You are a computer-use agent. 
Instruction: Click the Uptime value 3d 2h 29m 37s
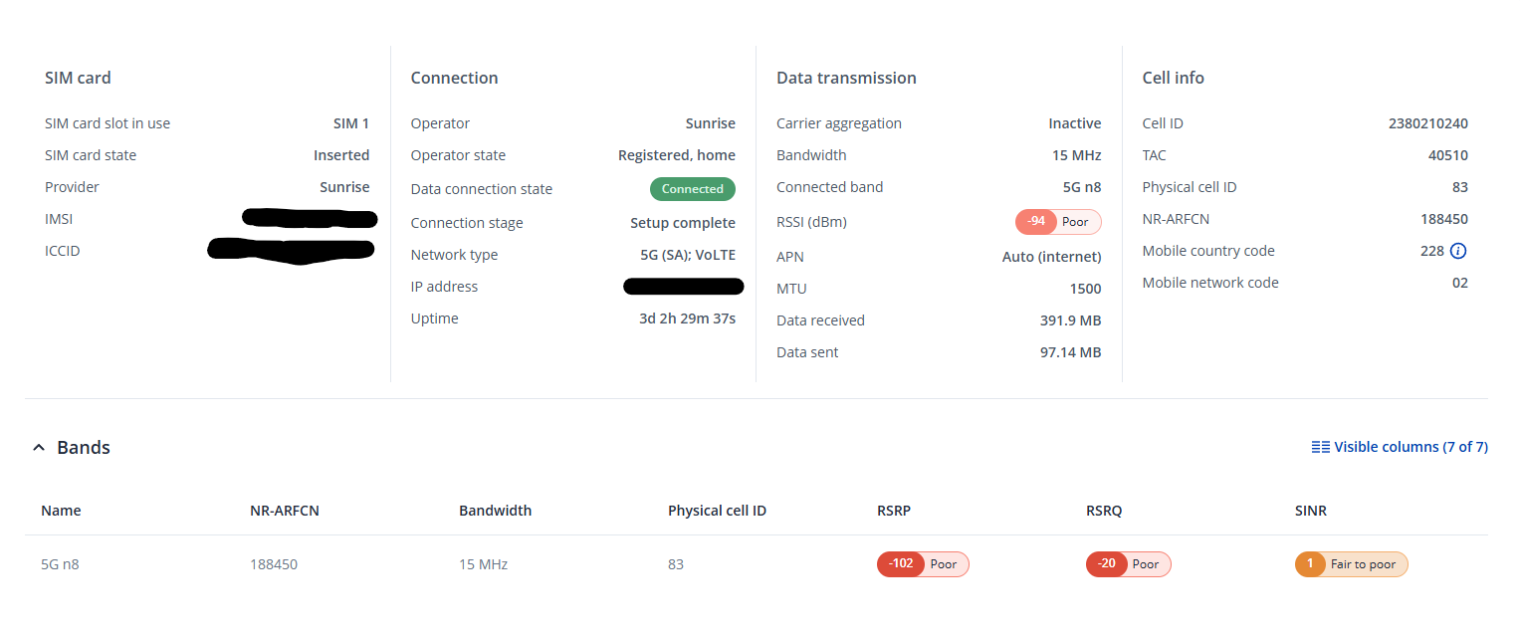coord(687,319)
